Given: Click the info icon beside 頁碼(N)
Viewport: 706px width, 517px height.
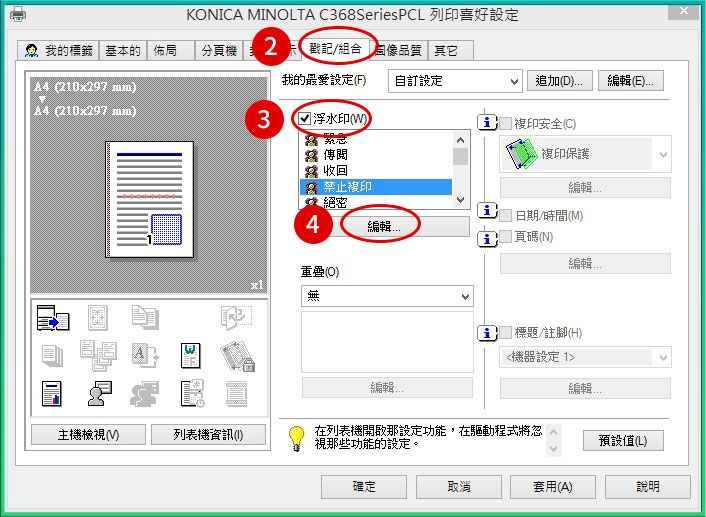Looking at the screenshot, I should 487,239.
